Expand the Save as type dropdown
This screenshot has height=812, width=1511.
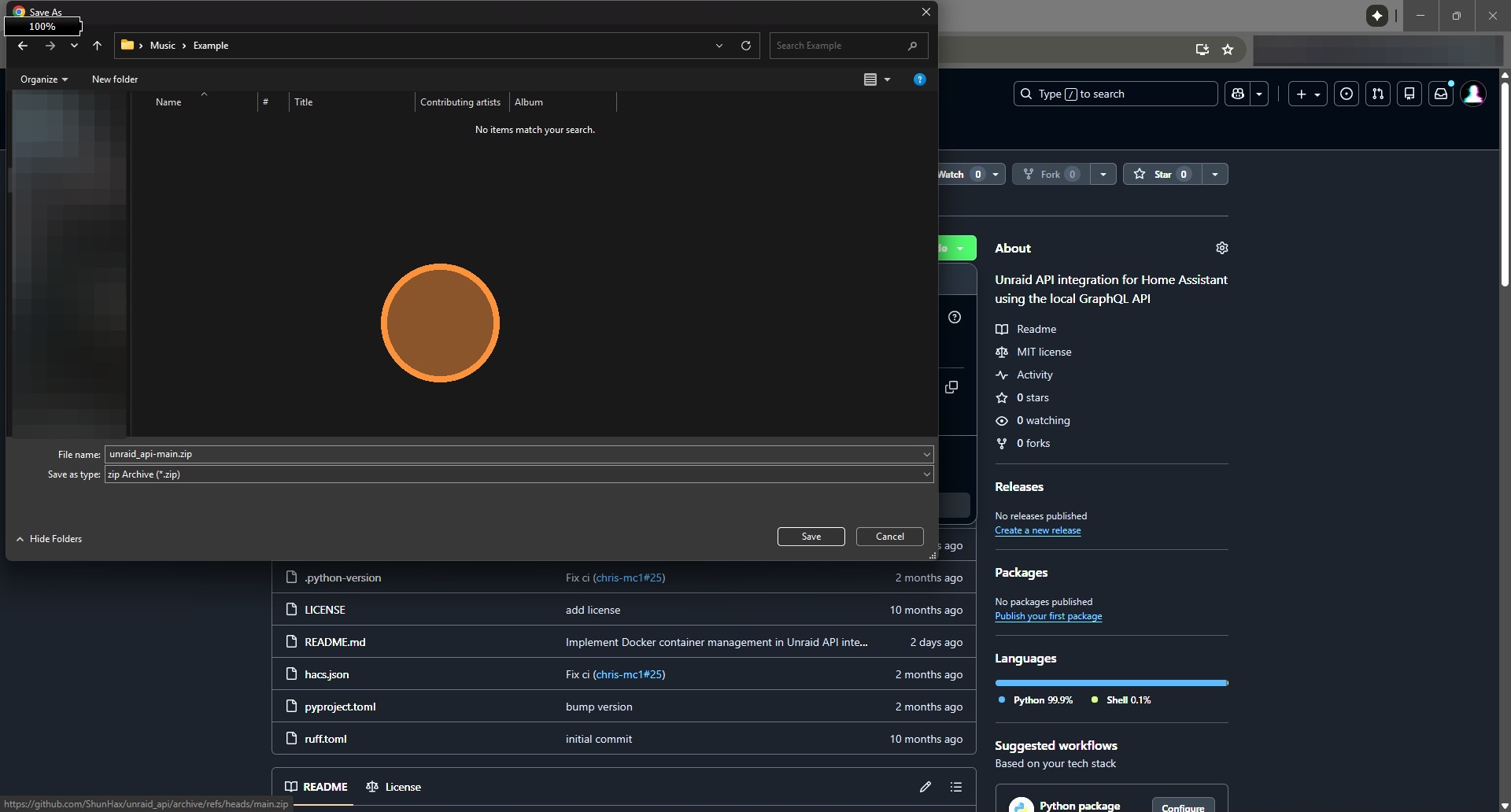[x=926, y=474]
